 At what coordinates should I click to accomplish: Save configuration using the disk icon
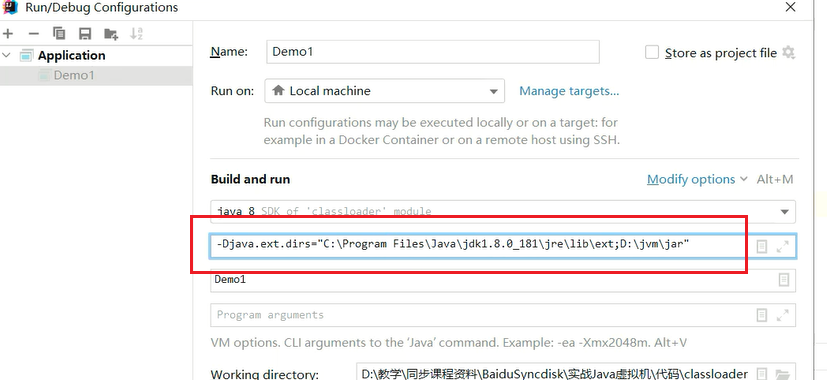(84, 34)
